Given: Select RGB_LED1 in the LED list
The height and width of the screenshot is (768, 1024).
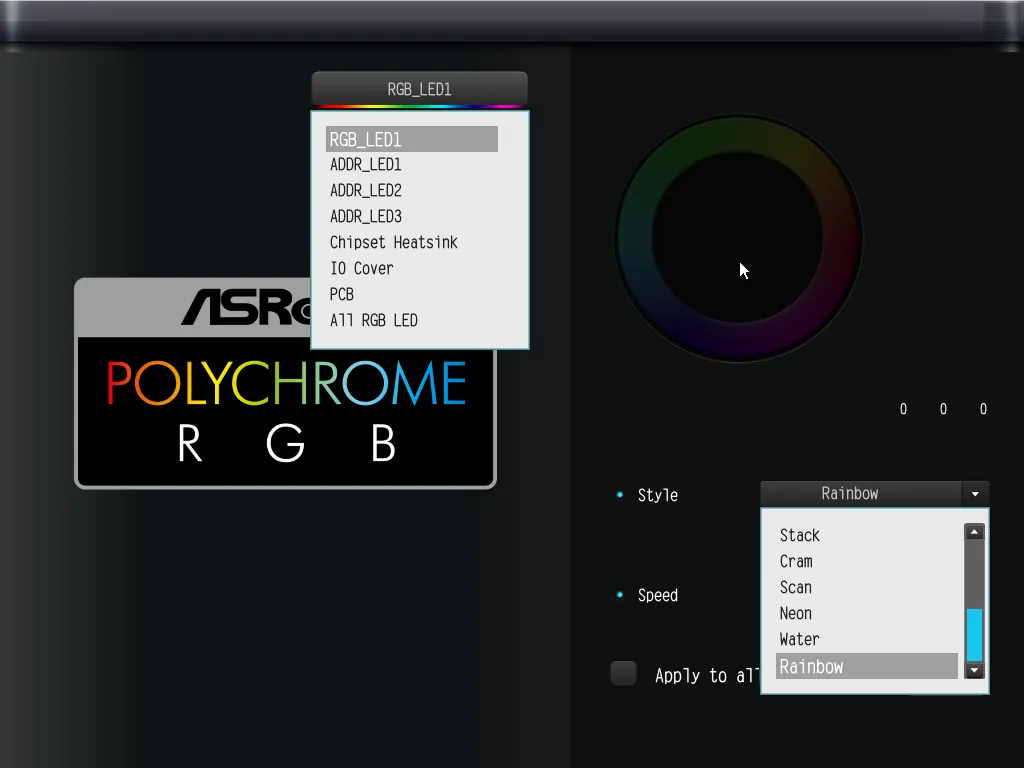Looking at the screenshot, I should tap(411, 139).
